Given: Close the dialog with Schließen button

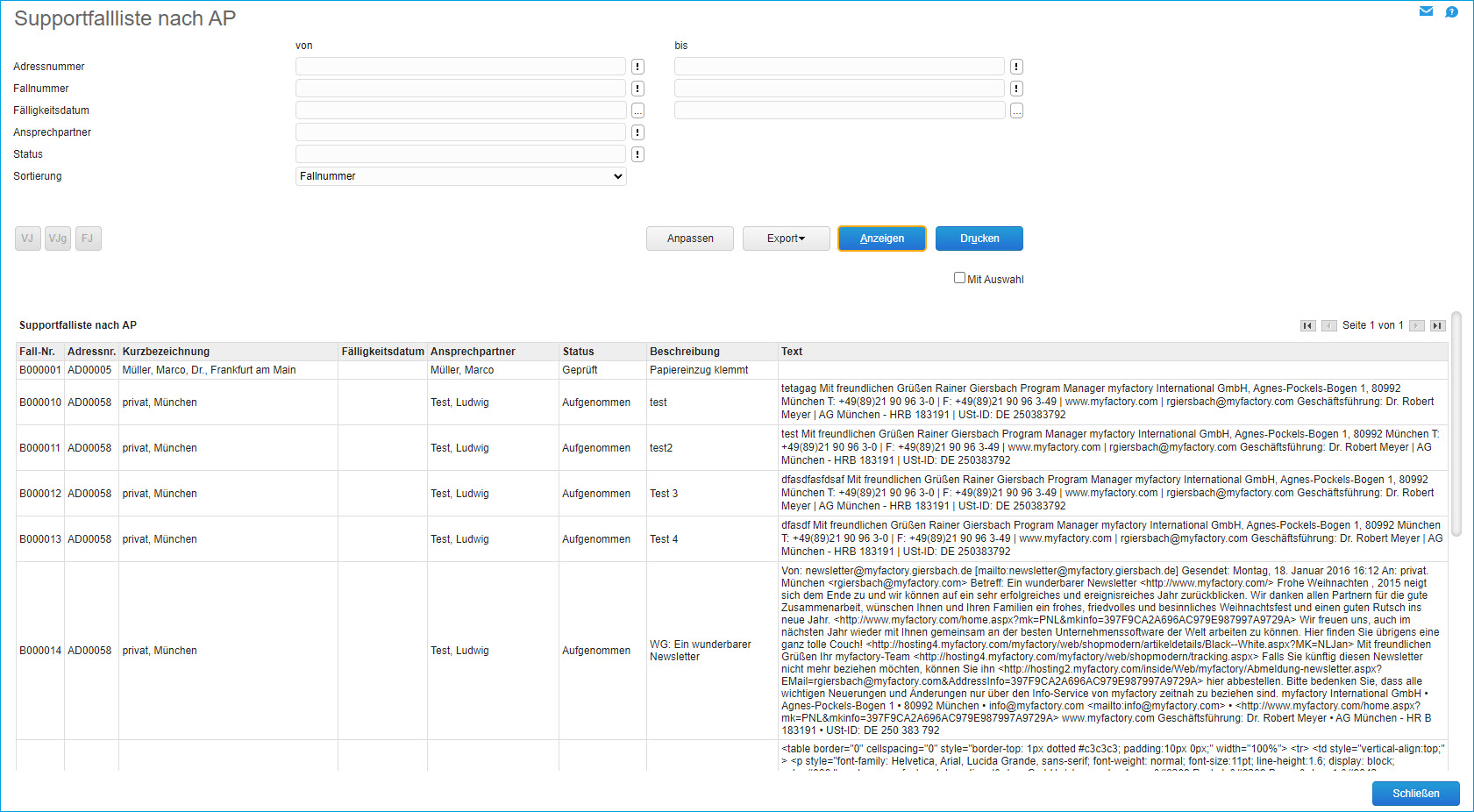Looking at the screenshot, I should [1415, 794].
